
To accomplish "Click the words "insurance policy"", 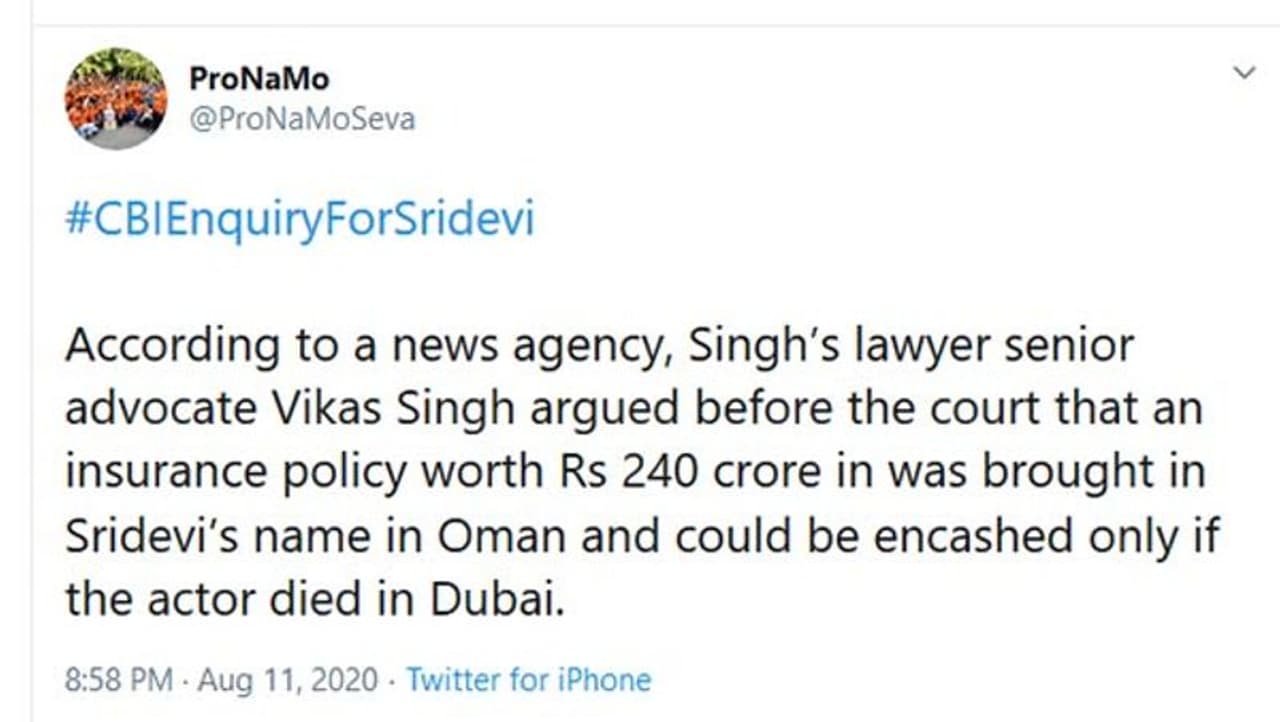I will tap(235, 472).
